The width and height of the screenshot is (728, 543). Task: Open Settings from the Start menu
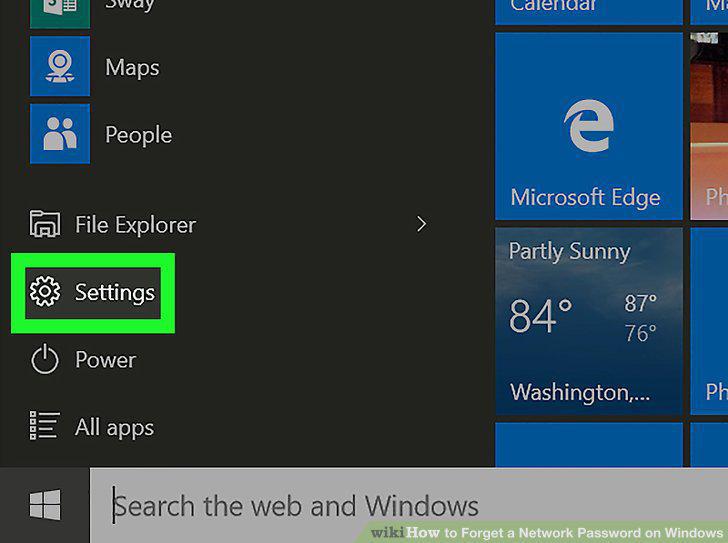tap(93, 293)
